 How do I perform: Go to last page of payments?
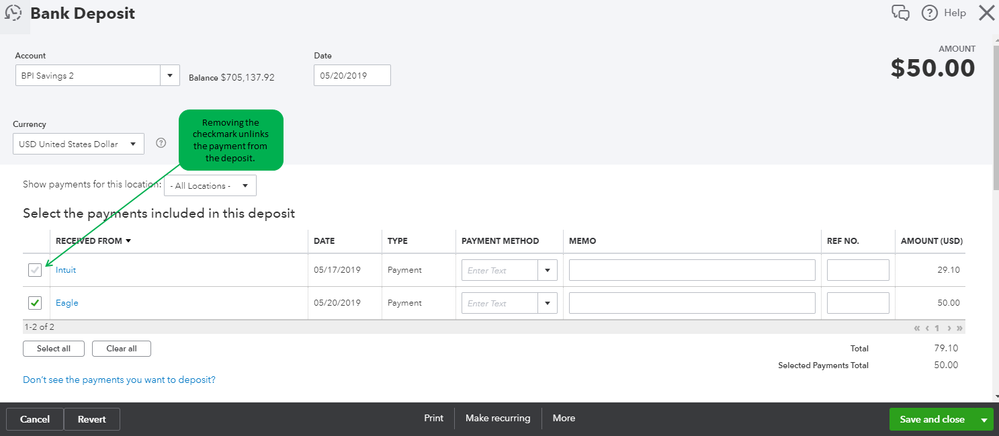tap(959, 328)
